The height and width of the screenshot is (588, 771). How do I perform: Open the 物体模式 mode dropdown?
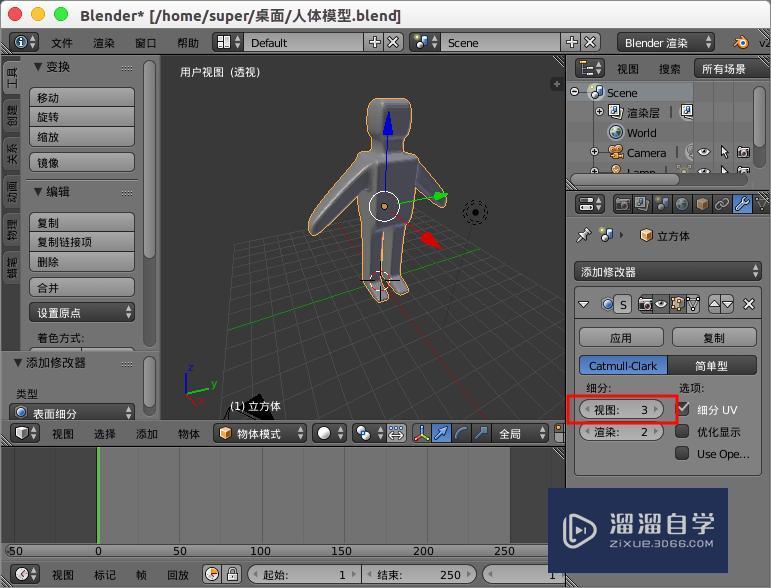coord(260,433)
